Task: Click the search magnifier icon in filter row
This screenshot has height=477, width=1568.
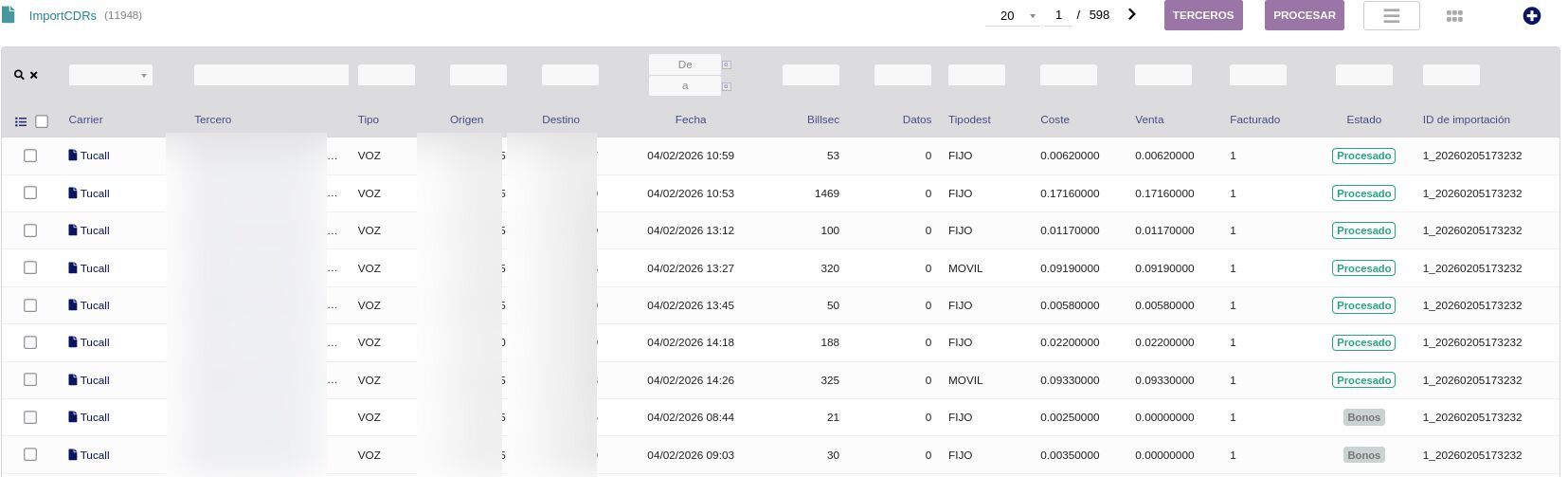Action: [x=19, y=75]
